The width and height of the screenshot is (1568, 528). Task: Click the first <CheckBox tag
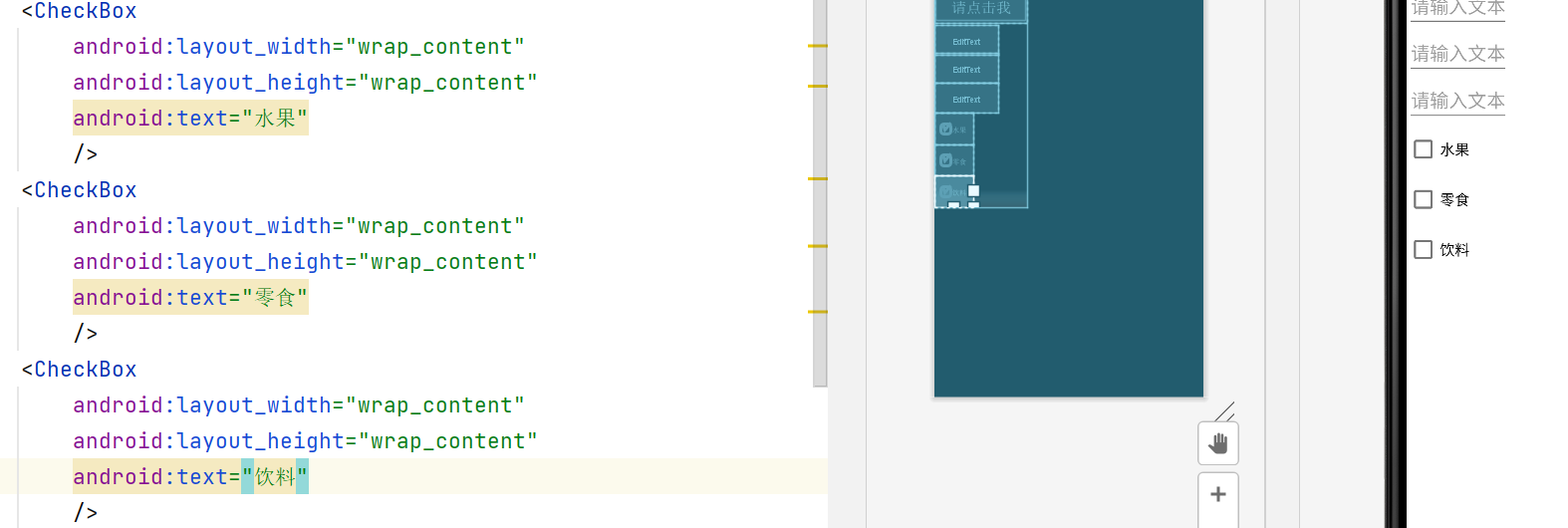click(x=79, y=11)
